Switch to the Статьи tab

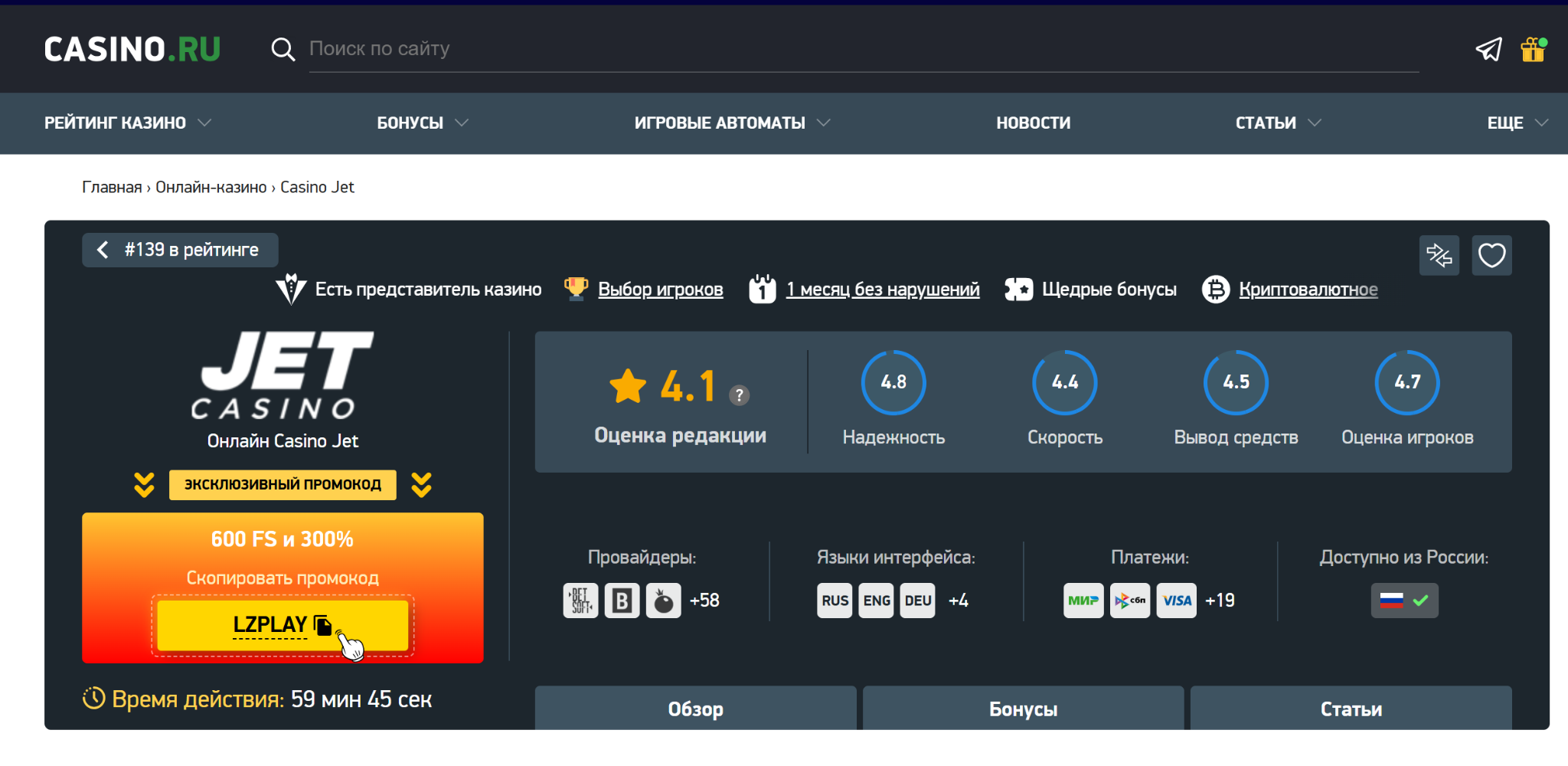[x=1351, y=709]
